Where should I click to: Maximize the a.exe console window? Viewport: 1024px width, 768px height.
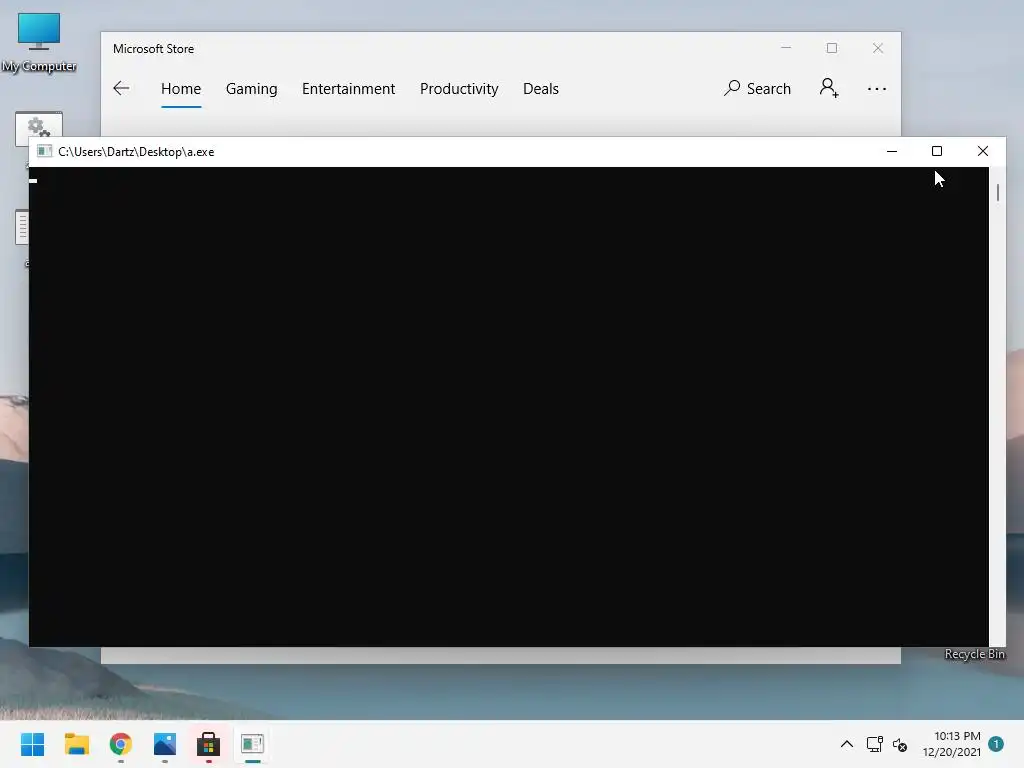tap(937, 152)
